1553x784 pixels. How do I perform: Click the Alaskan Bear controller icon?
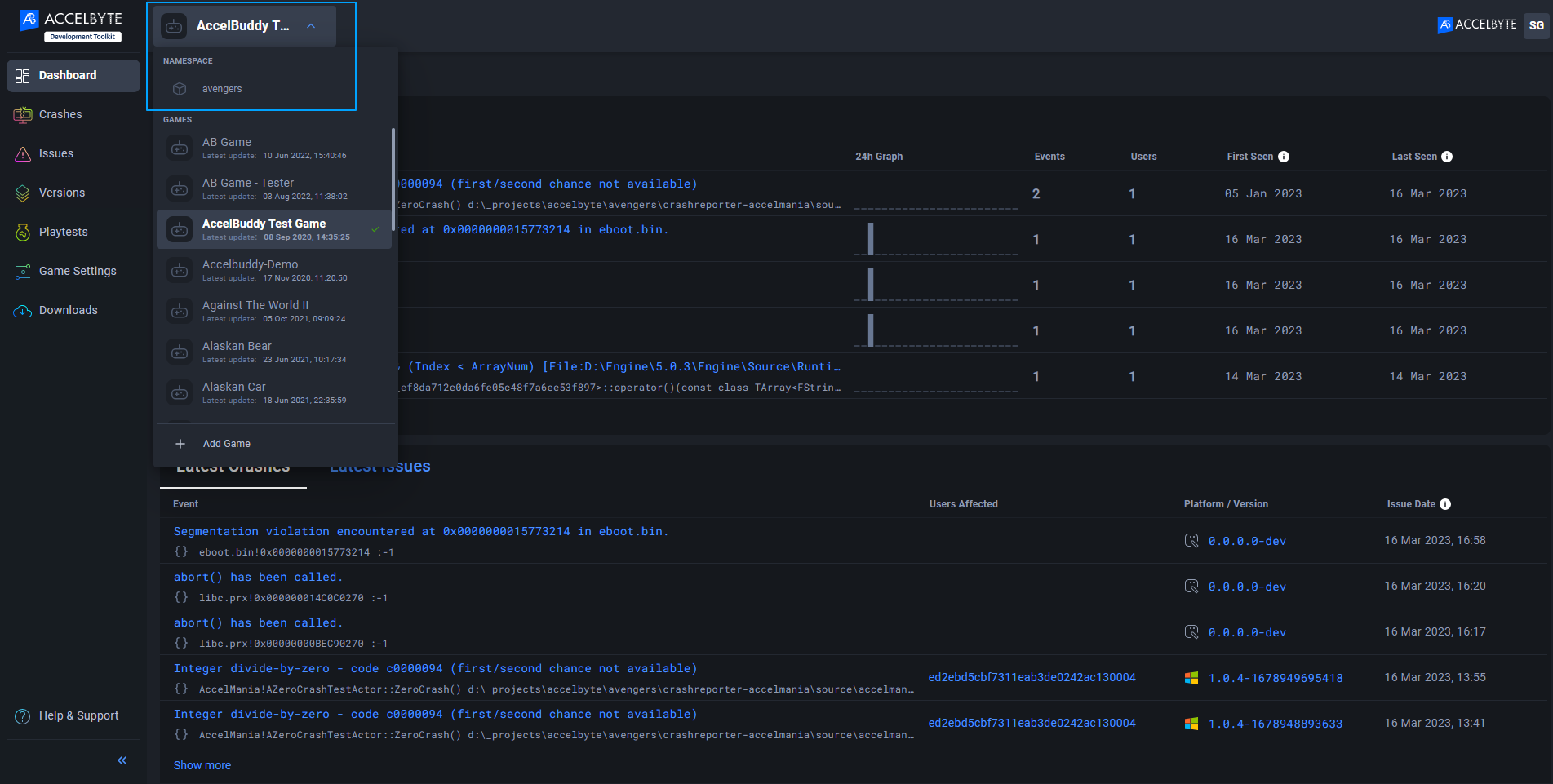[180, 352]
